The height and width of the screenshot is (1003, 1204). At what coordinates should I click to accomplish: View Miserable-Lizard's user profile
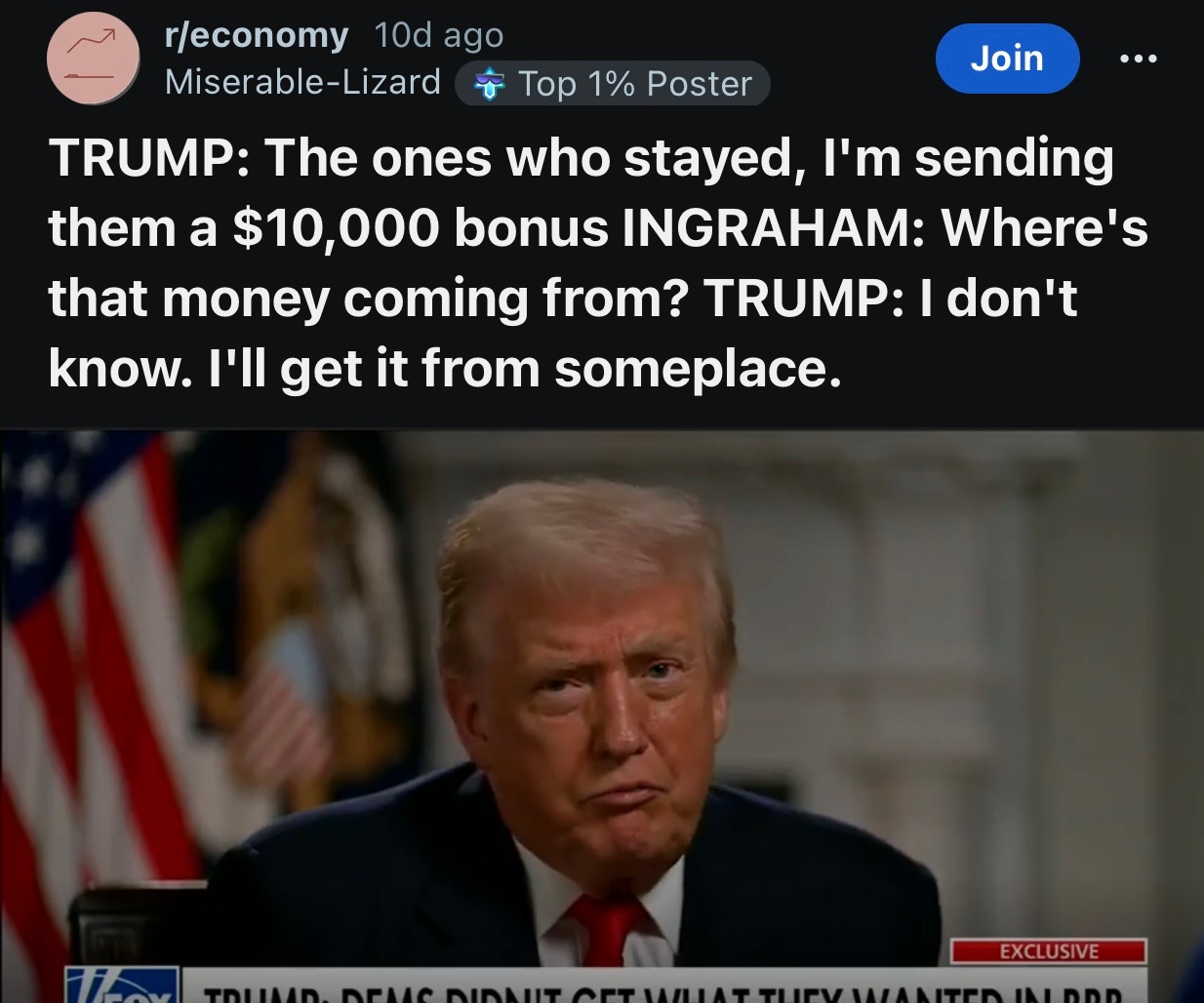(302, 82)
